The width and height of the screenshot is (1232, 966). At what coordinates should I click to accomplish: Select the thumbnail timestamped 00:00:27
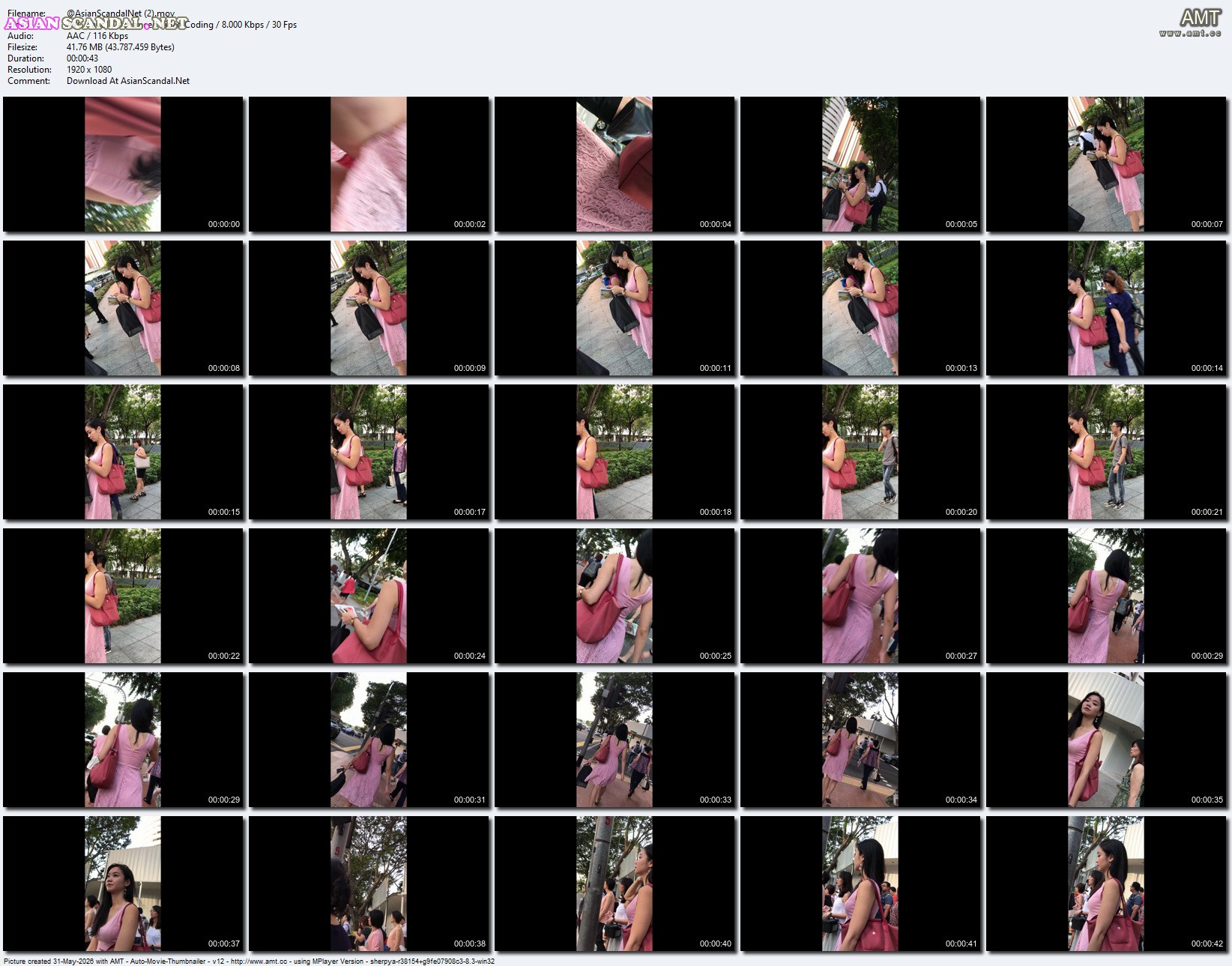click(860, 596)
